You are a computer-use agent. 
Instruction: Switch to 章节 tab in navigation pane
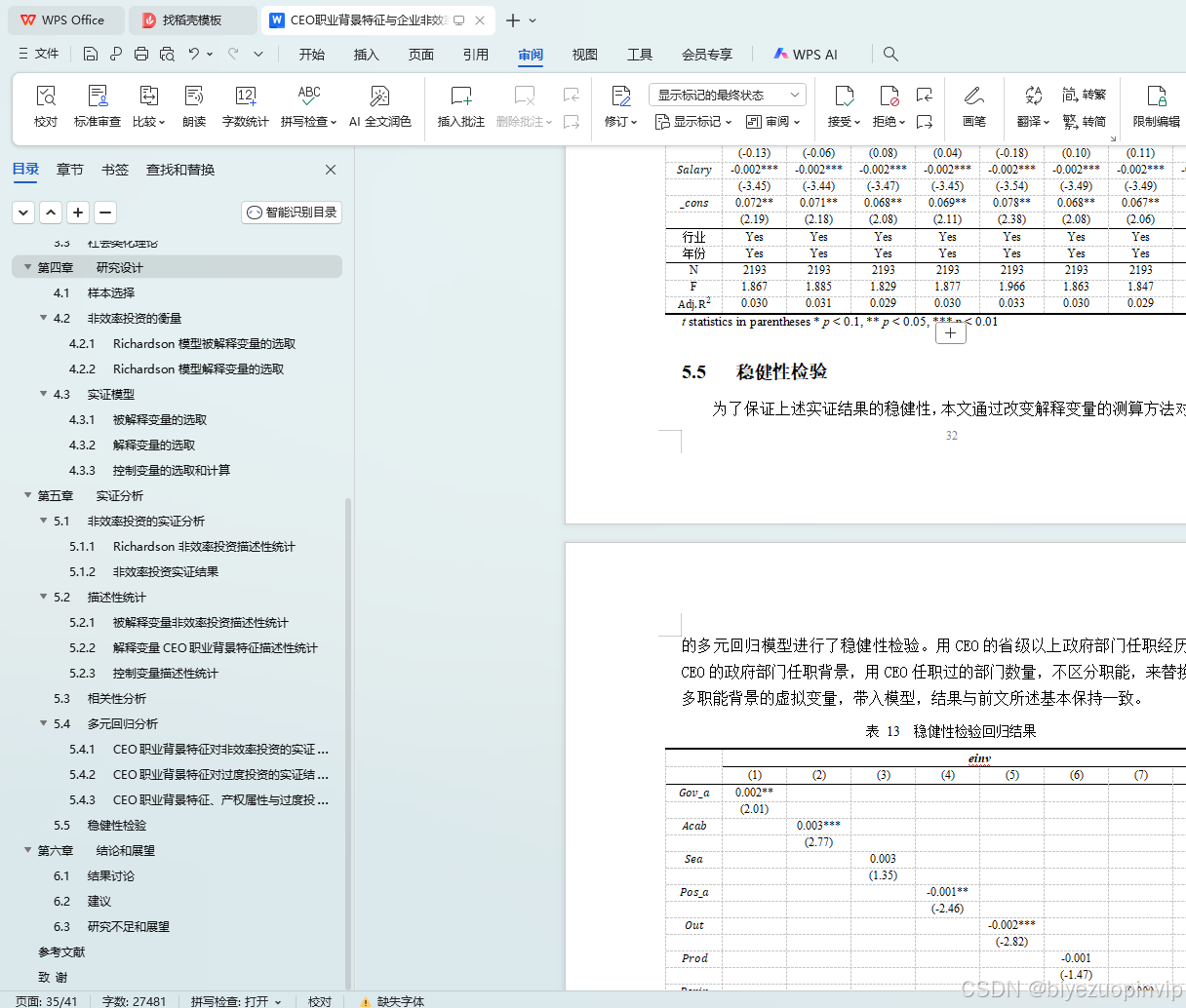(70, 170)
